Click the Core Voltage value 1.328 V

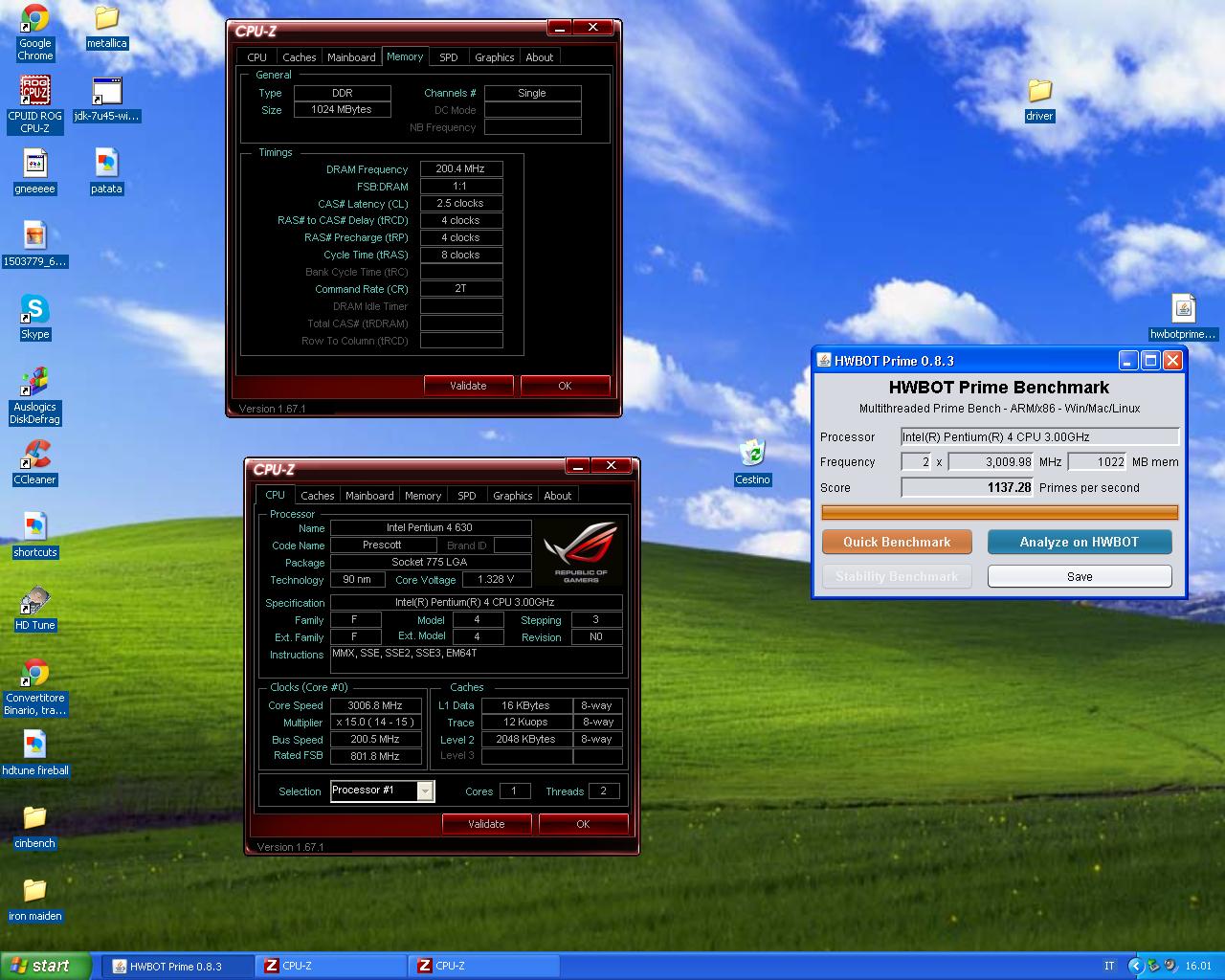coord(496,579)
